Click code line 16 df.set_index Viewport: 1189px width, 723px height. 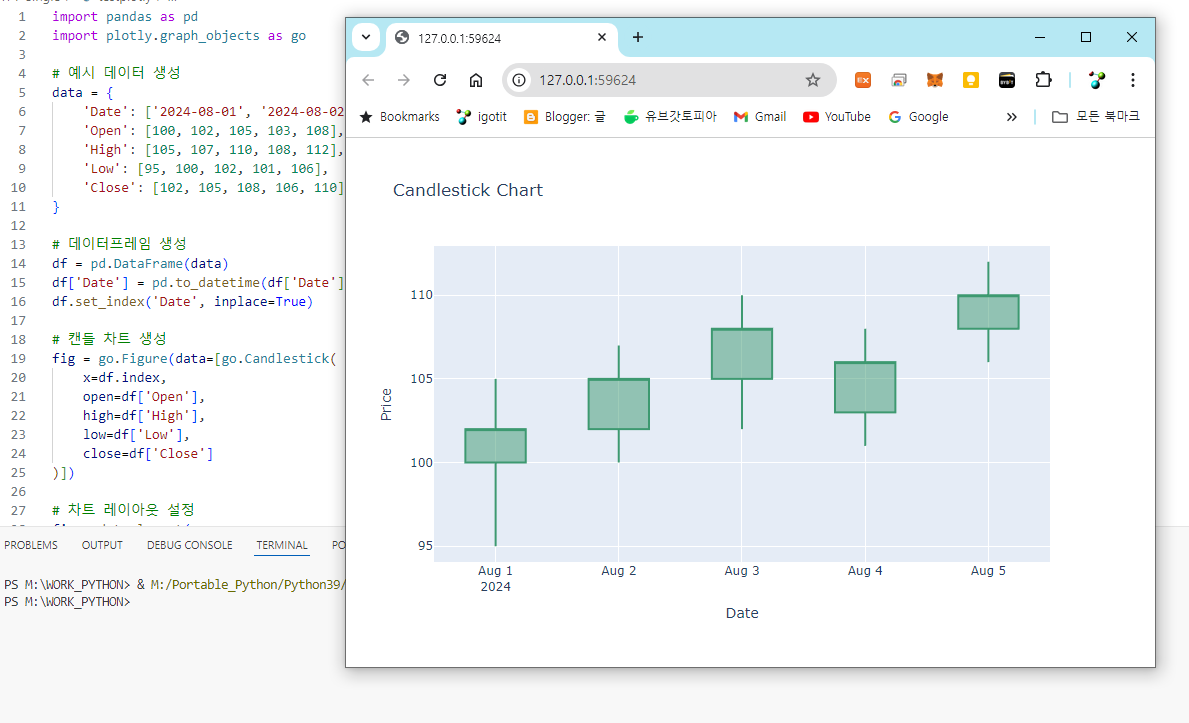pos(182,301)
